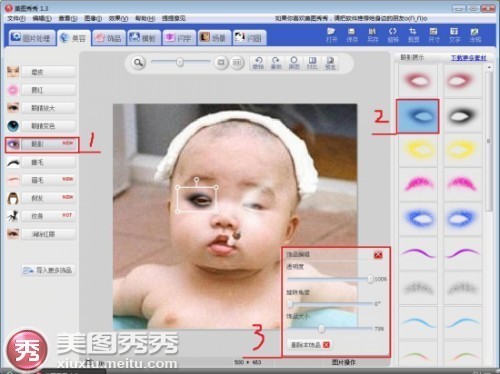Click the text tool icon (文字)
The height and width of the screenshot is (374, 500).
[454, 35]
